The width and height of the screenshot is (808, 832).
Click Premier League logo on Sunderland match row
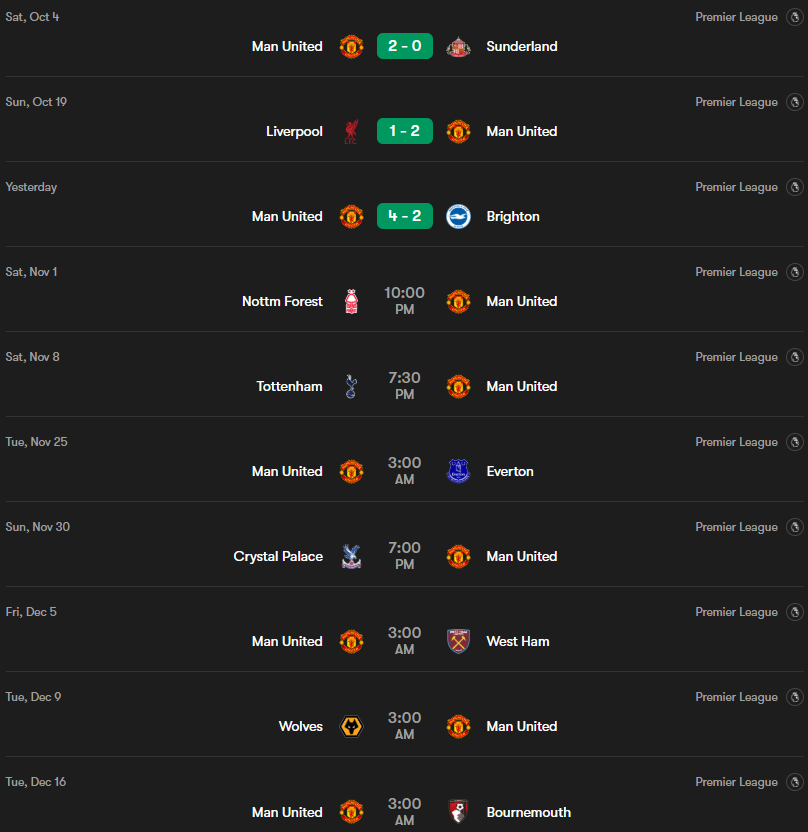pos(795,18)
